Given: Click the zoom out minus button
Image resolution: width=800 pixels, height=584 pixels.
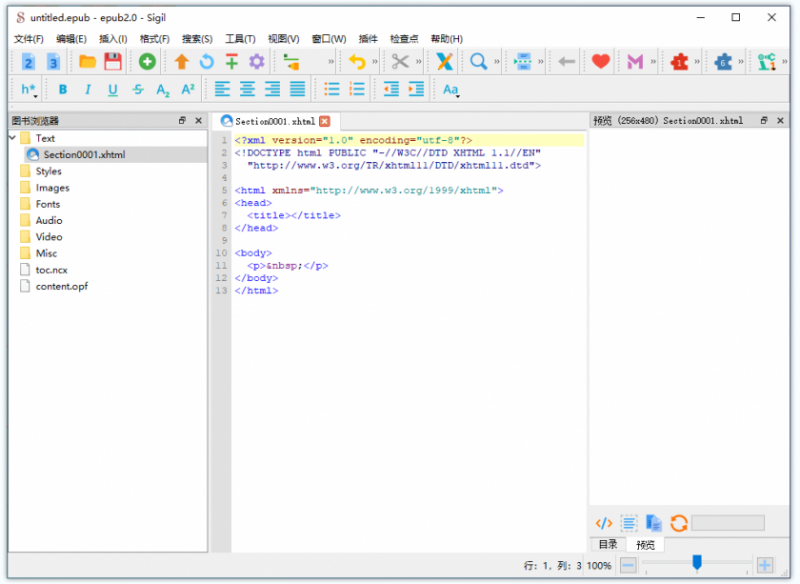Looking at the screenshot, I should (x=628, y=565).
